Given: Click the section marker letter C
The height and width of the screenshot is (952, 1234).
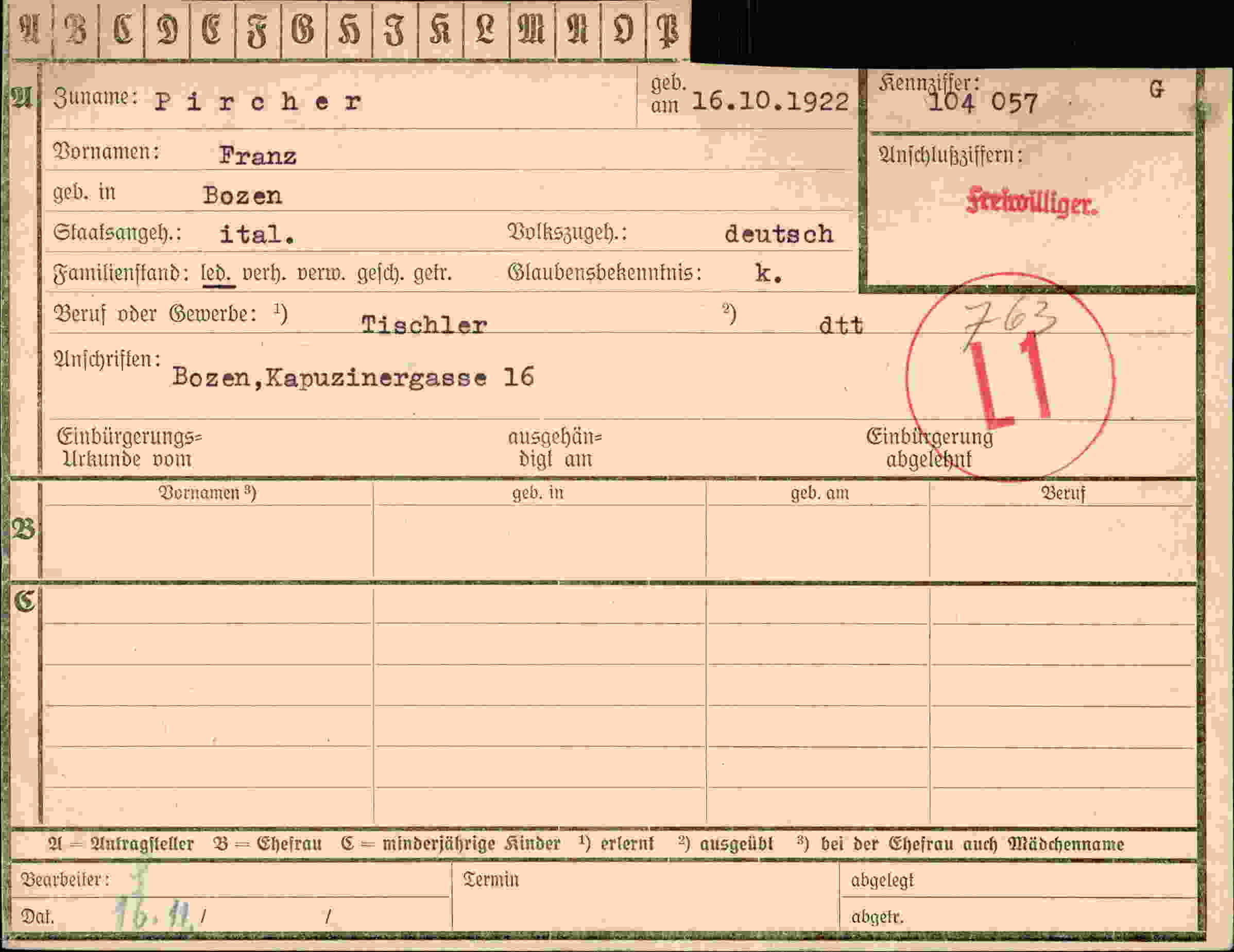Looking at the screenshot, I should pyautogui.click(x=25, y=600).
